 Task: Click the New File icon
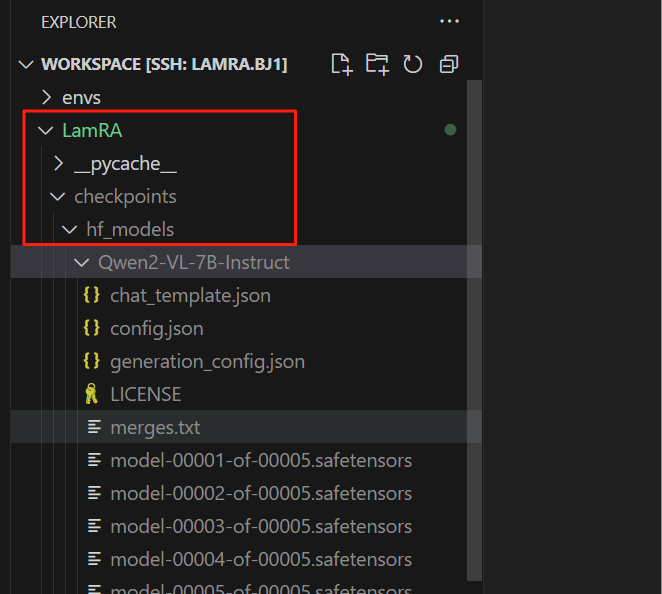click(x=342, y=64)
